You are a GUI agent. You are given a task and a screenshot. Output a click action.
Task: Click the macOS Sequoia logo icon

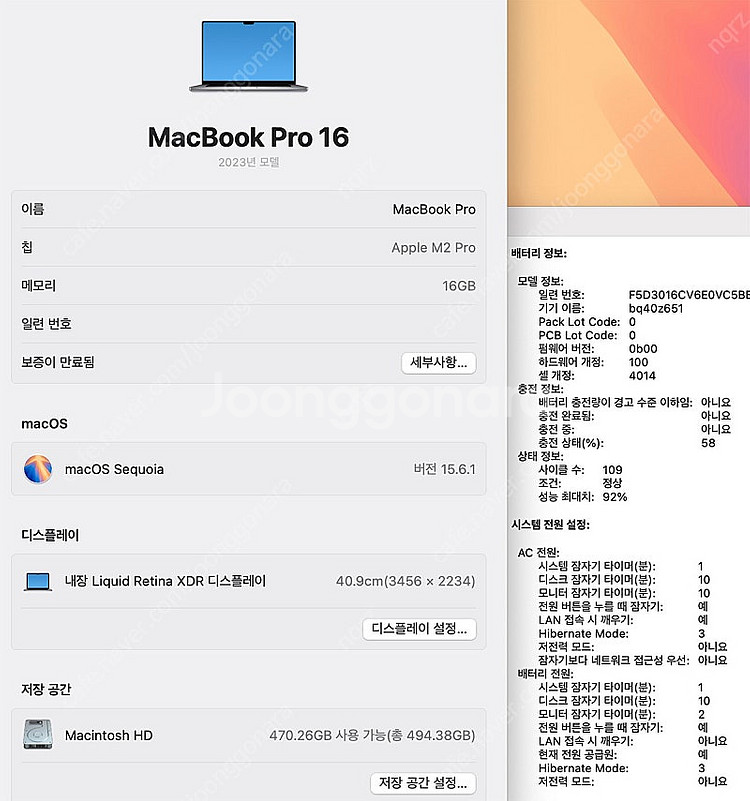coord(38,469)
